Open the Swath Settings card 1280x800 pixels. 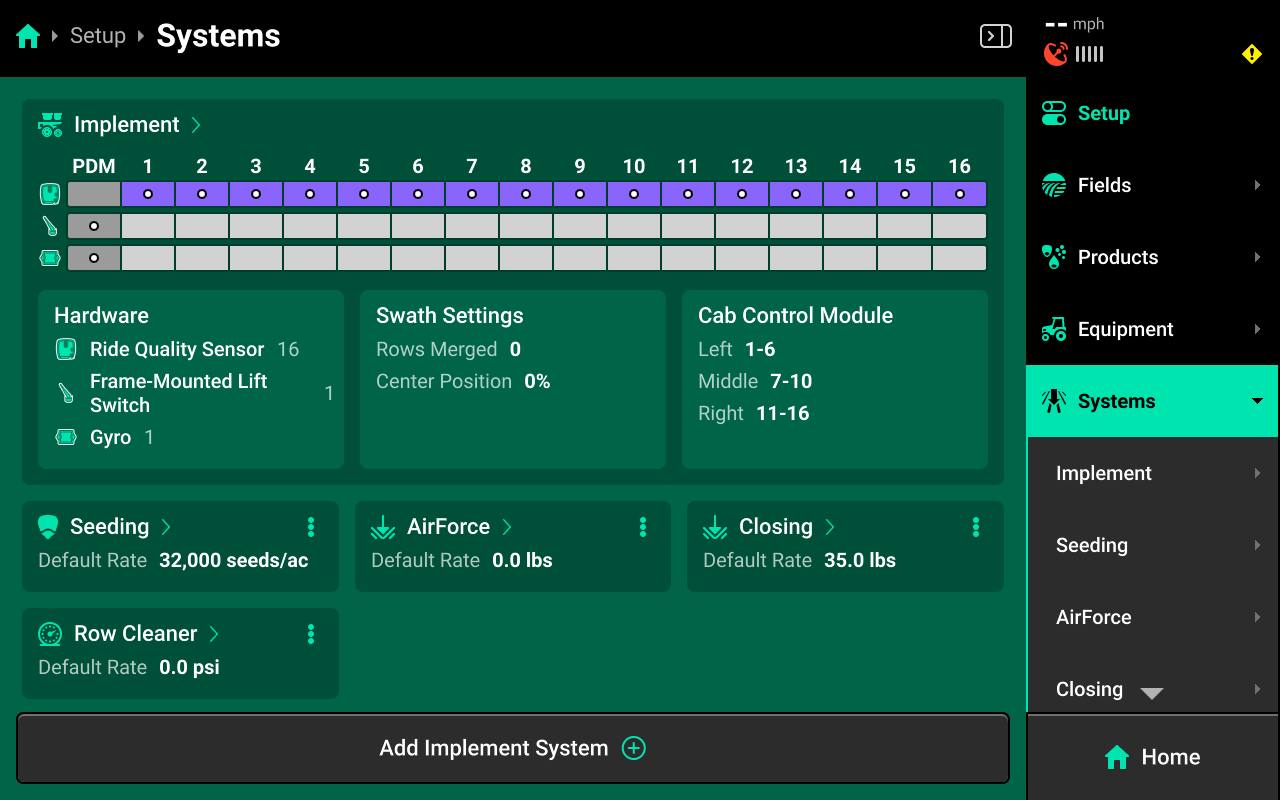tap(512, 379)
